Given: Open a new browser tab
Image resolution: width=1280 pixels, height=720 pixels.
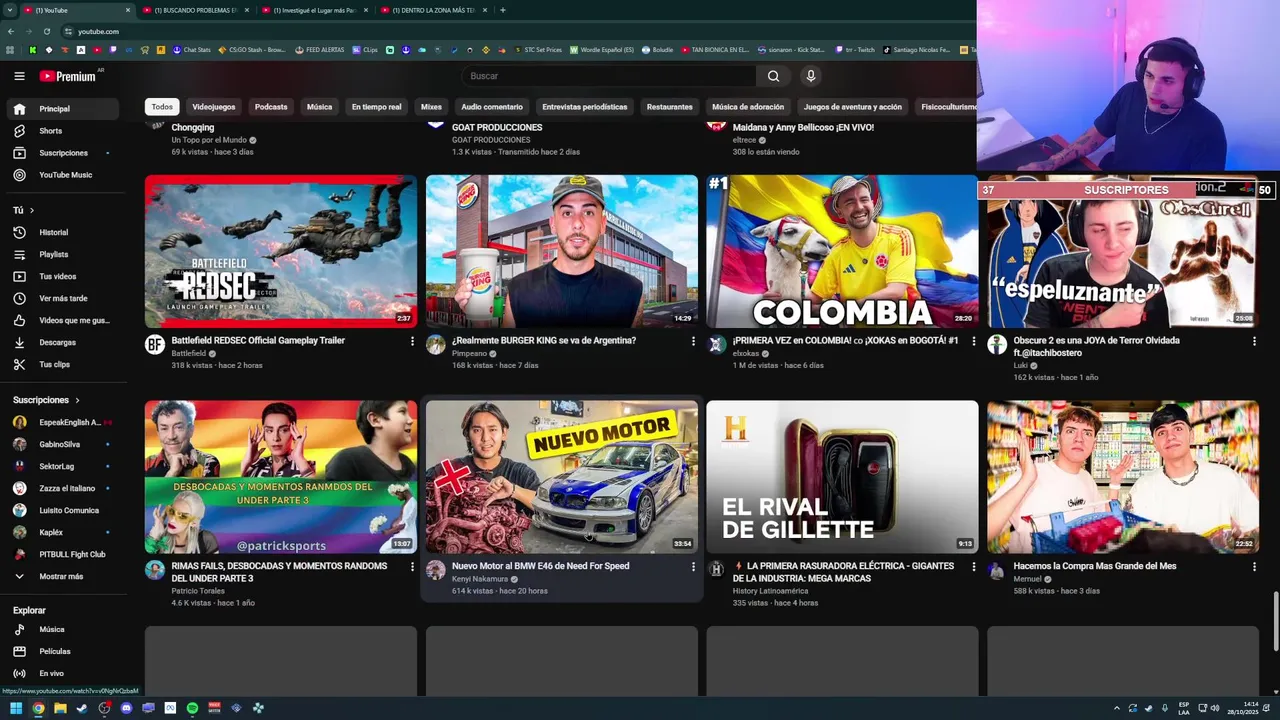Looking at the screenshot, I should (502, 10).
